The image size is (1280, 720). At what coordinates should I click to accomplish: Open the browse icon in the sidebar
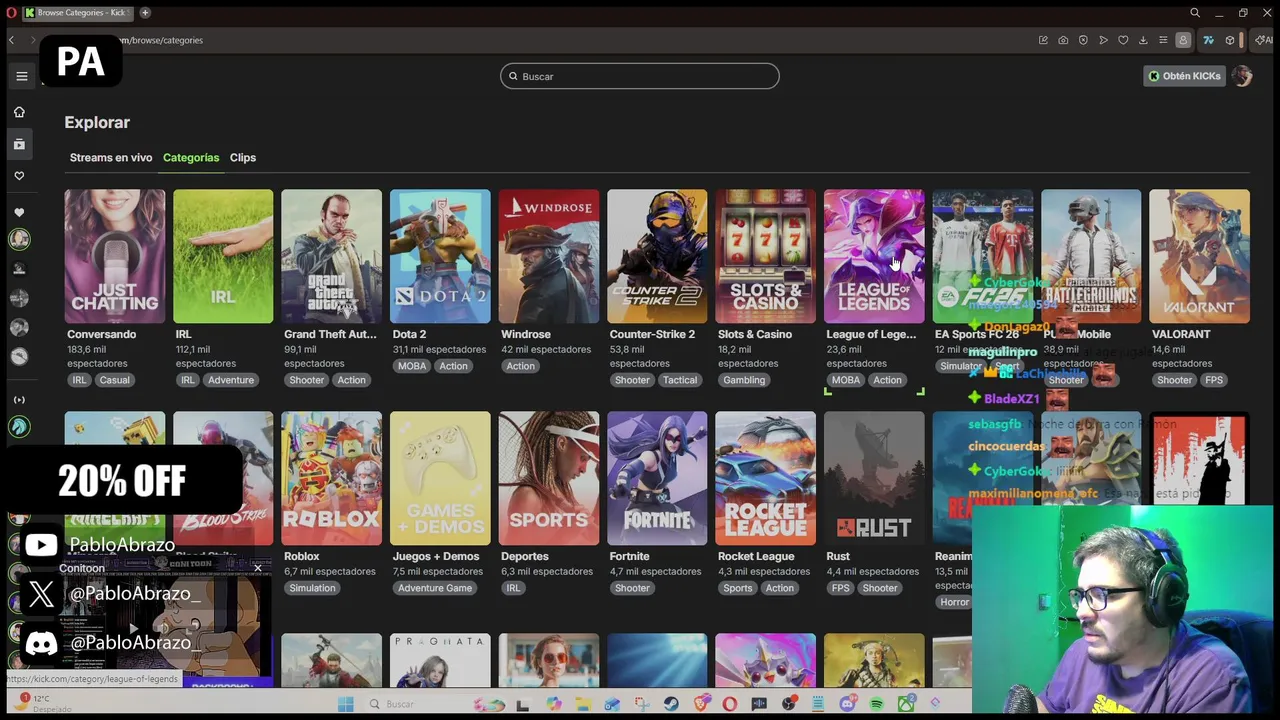click(x=19, y=144)
